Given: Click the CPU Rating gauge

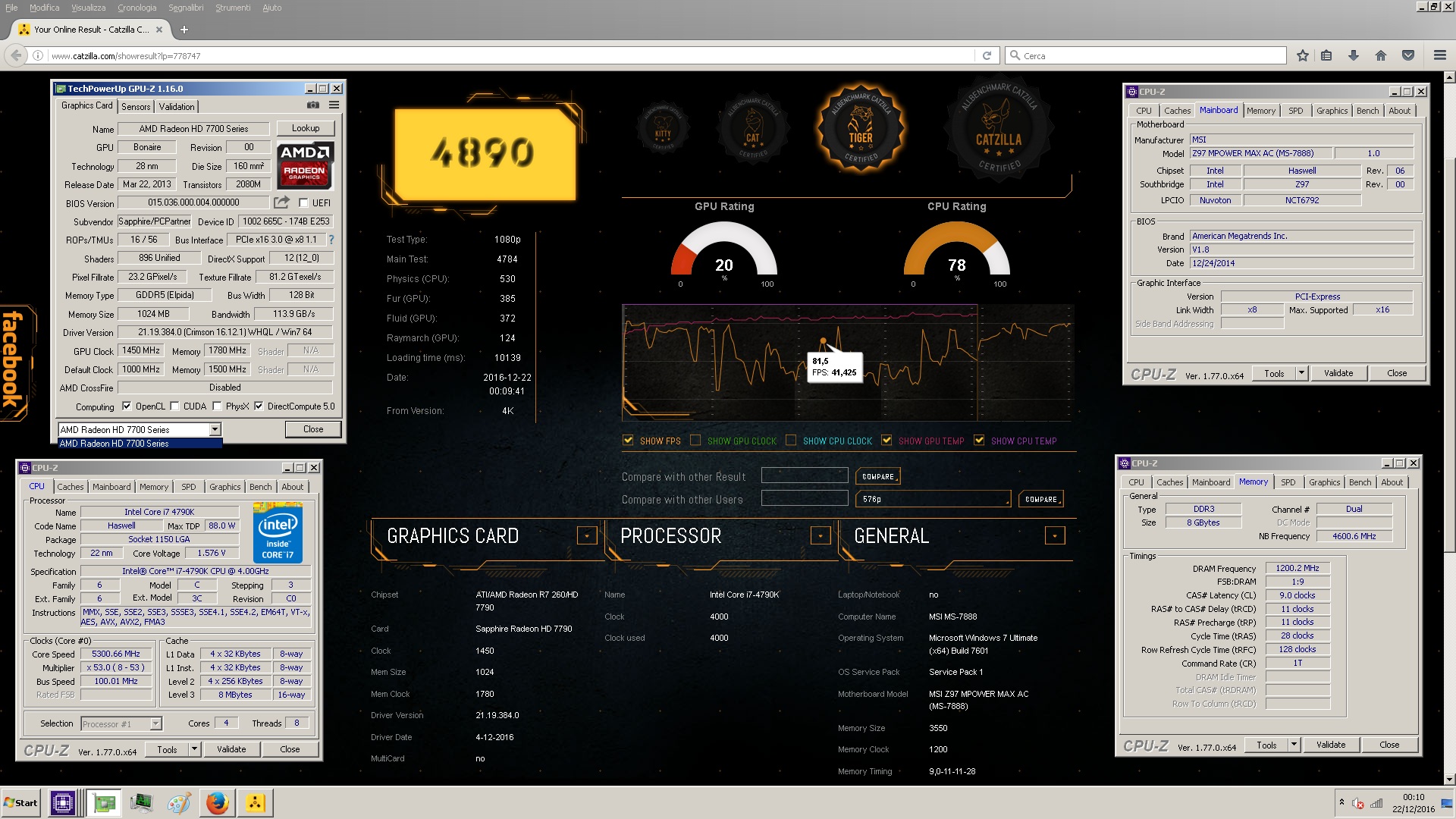Looking at the screenshot, I should coord(957,250).
